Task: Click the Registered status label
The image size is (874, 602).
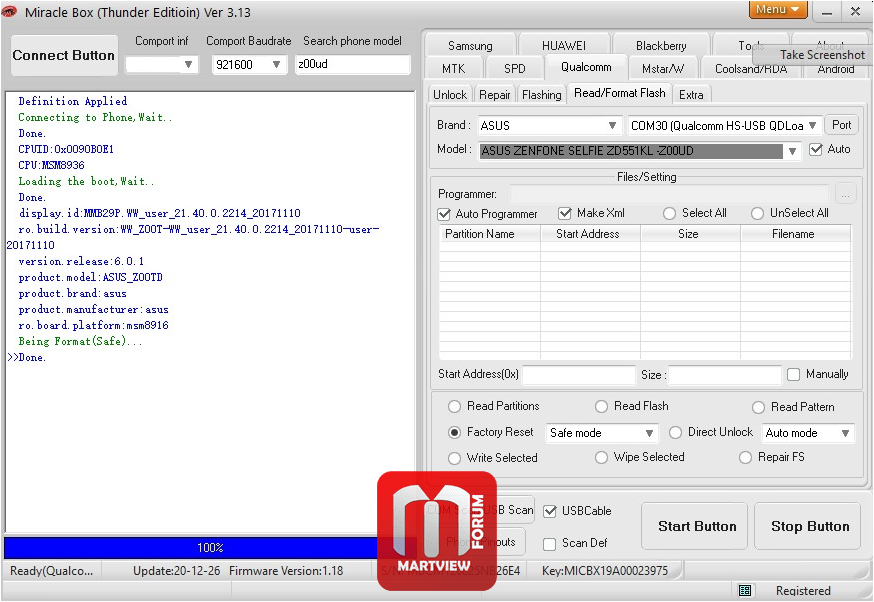Action: pyautogui.click(x=803, y=591)
